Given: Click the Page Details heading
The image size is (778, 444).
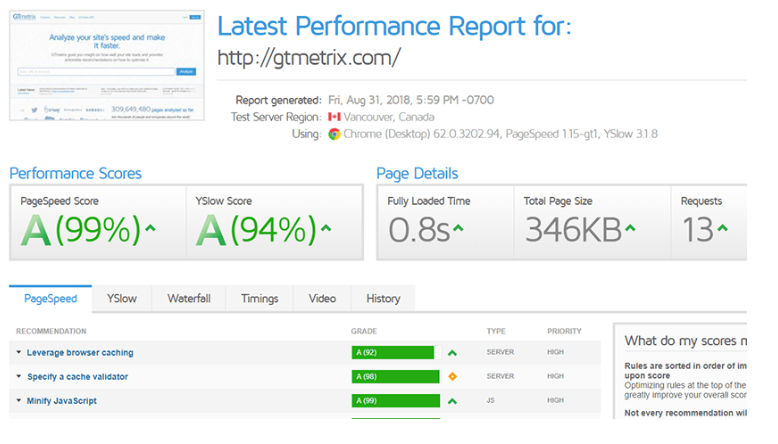Looking at the screenshot, I should coord(417,173).
